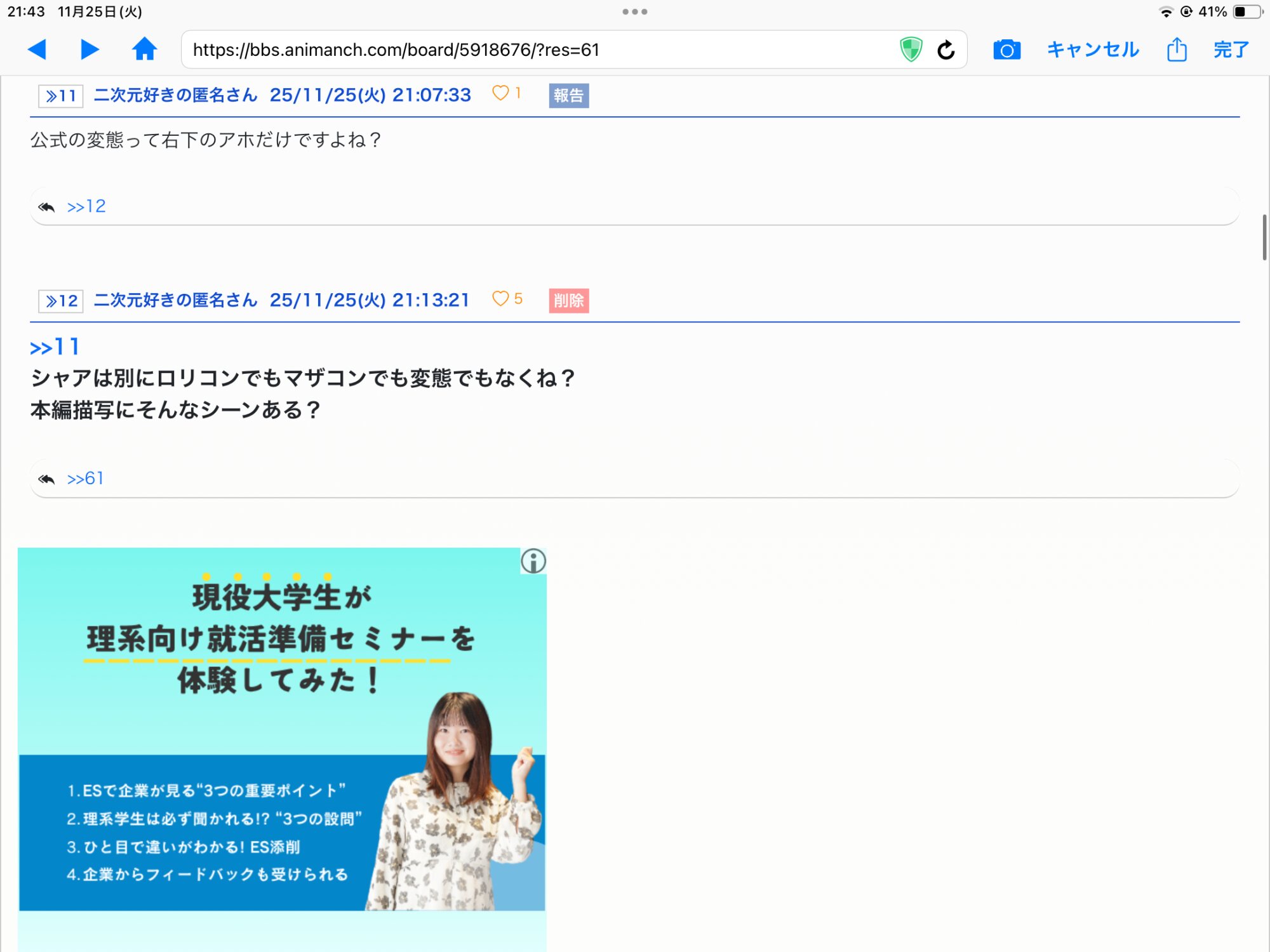Tap キャンセル in the toolbar
This screenshot has height=952, width=1270.
pyautogui.click(x=1092, y=50)
